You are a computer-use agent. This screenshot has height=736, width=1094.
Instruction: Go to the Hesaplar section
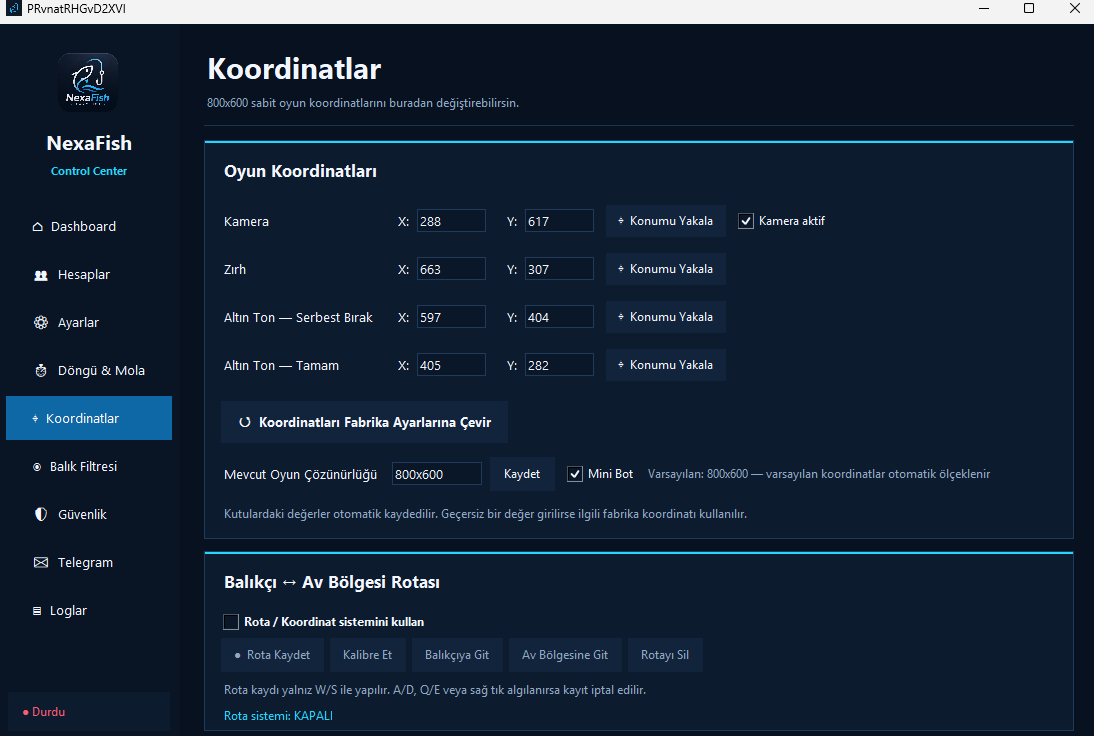[x=89, y=275]
